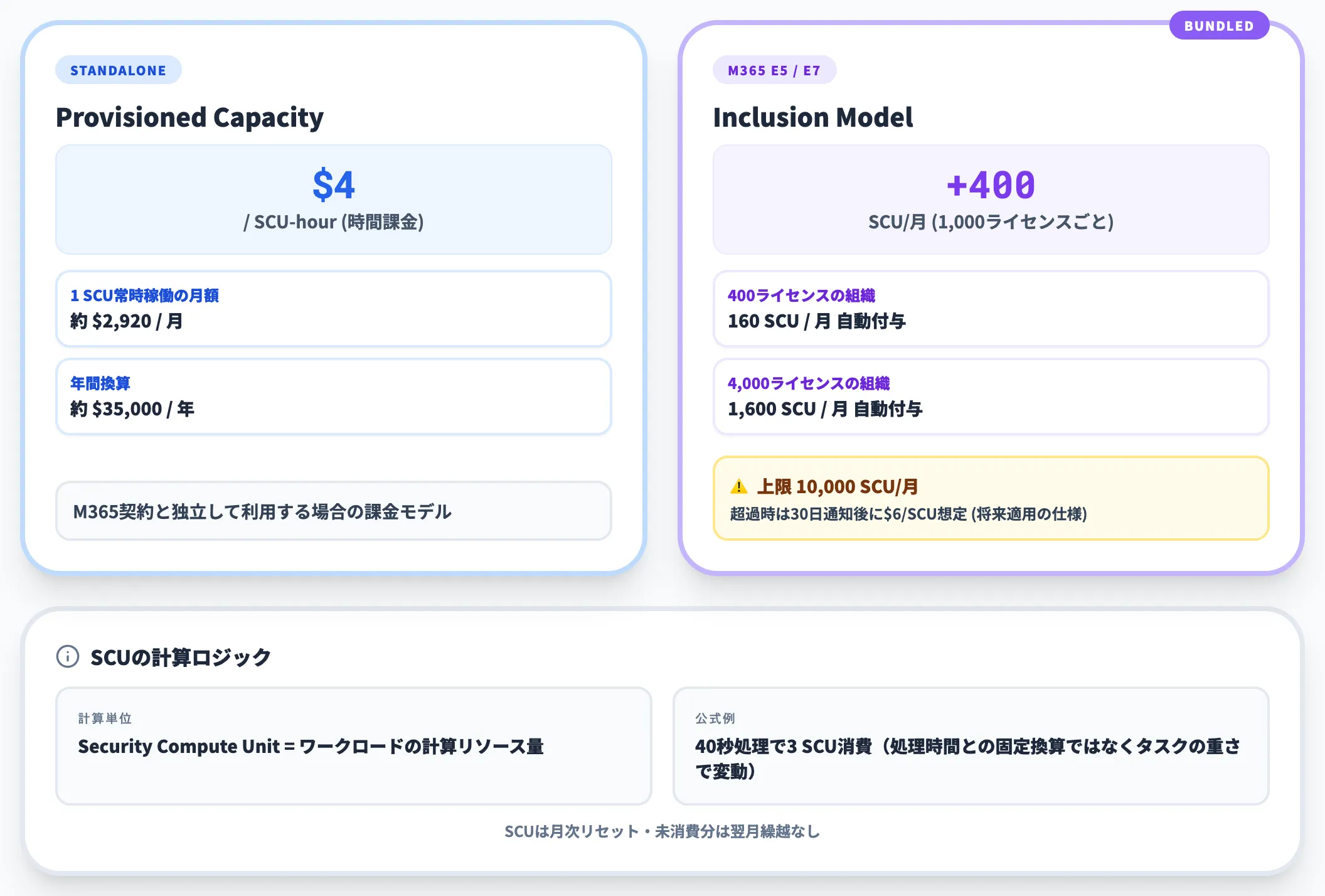
Task: Click the +400 SCU figure
Action: 991,184
